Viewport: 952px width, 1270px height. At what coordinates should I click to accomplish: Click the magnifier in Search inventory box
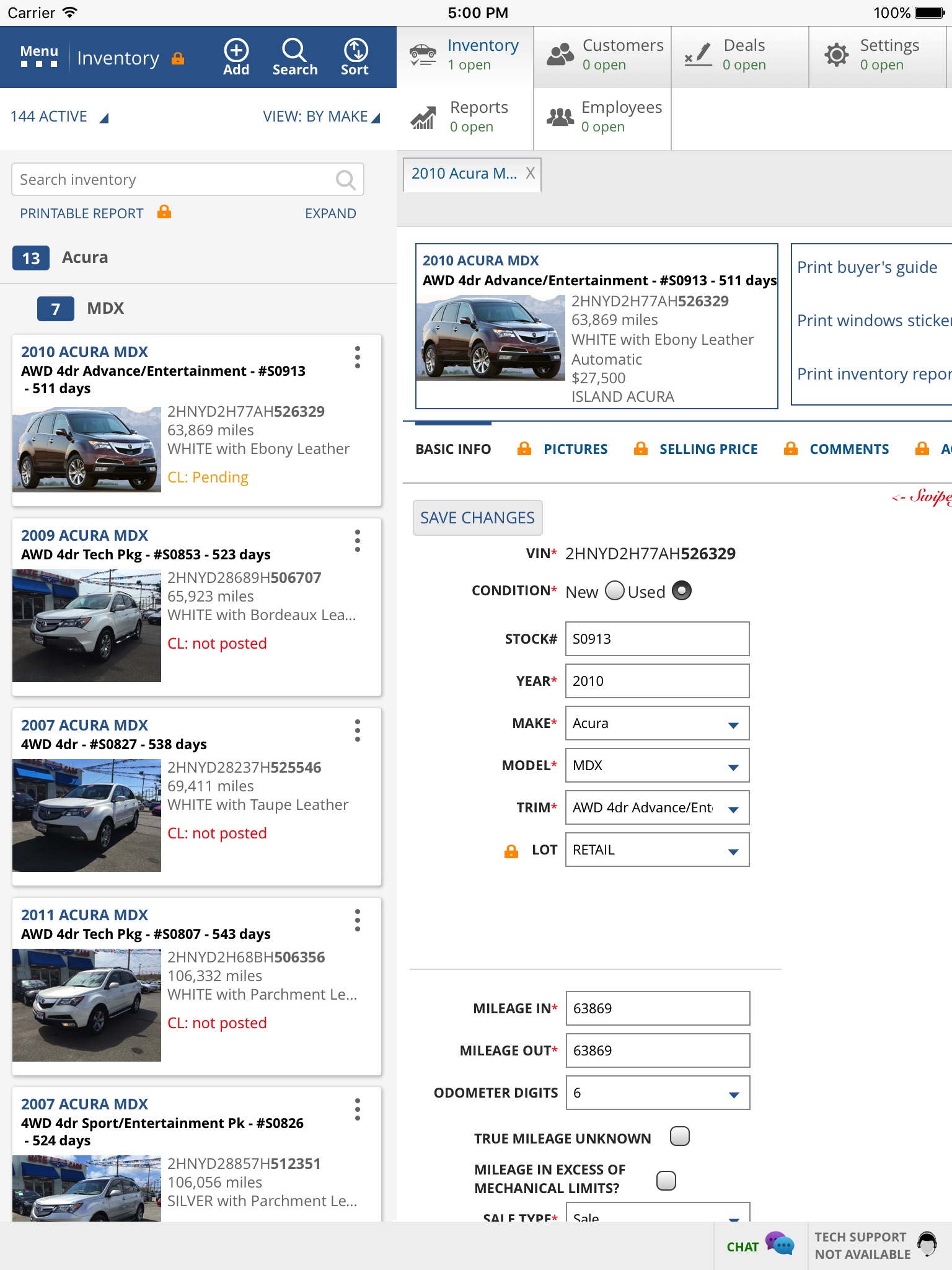(345, 180)
